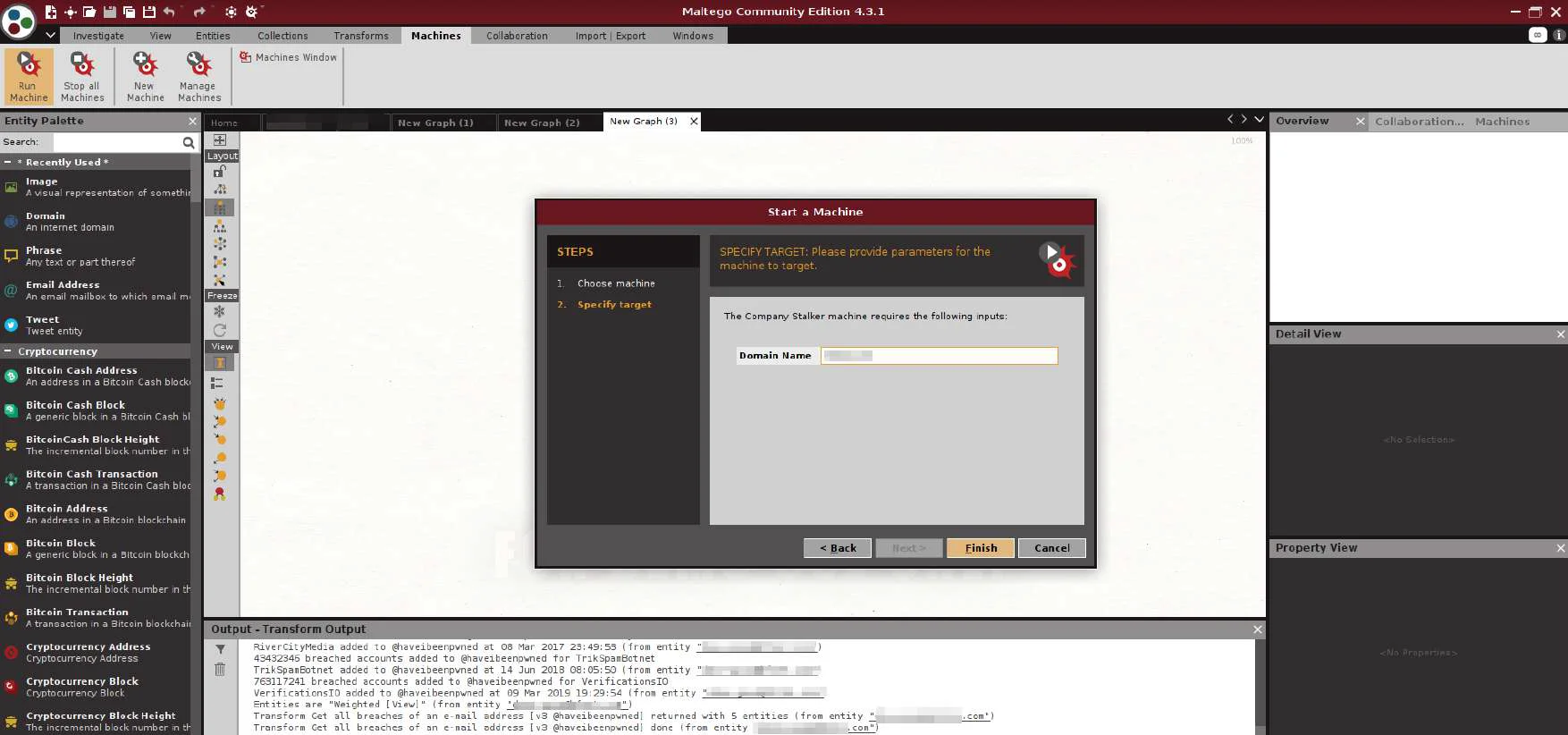Open Manage Machines from the ribbon
The height and width of the screenshot is (735, 1568).
coord(198,76)
